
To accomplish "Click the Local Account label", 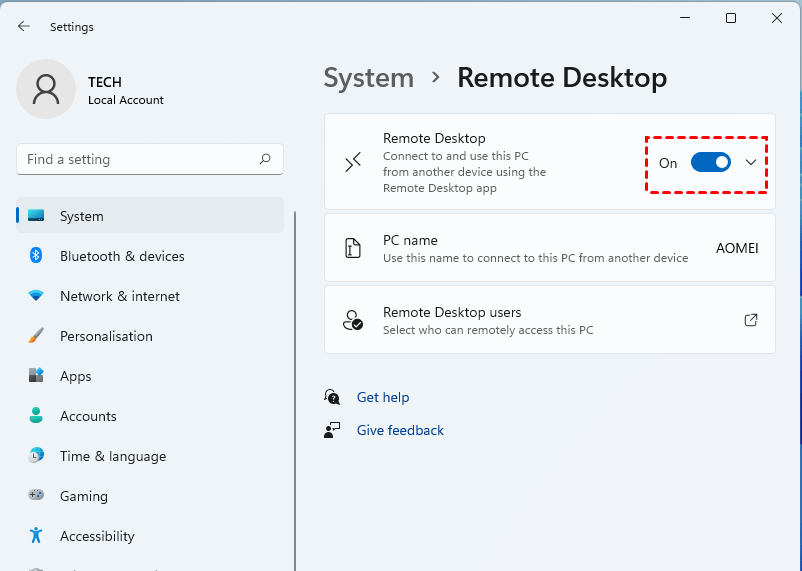I will (126, 100).
